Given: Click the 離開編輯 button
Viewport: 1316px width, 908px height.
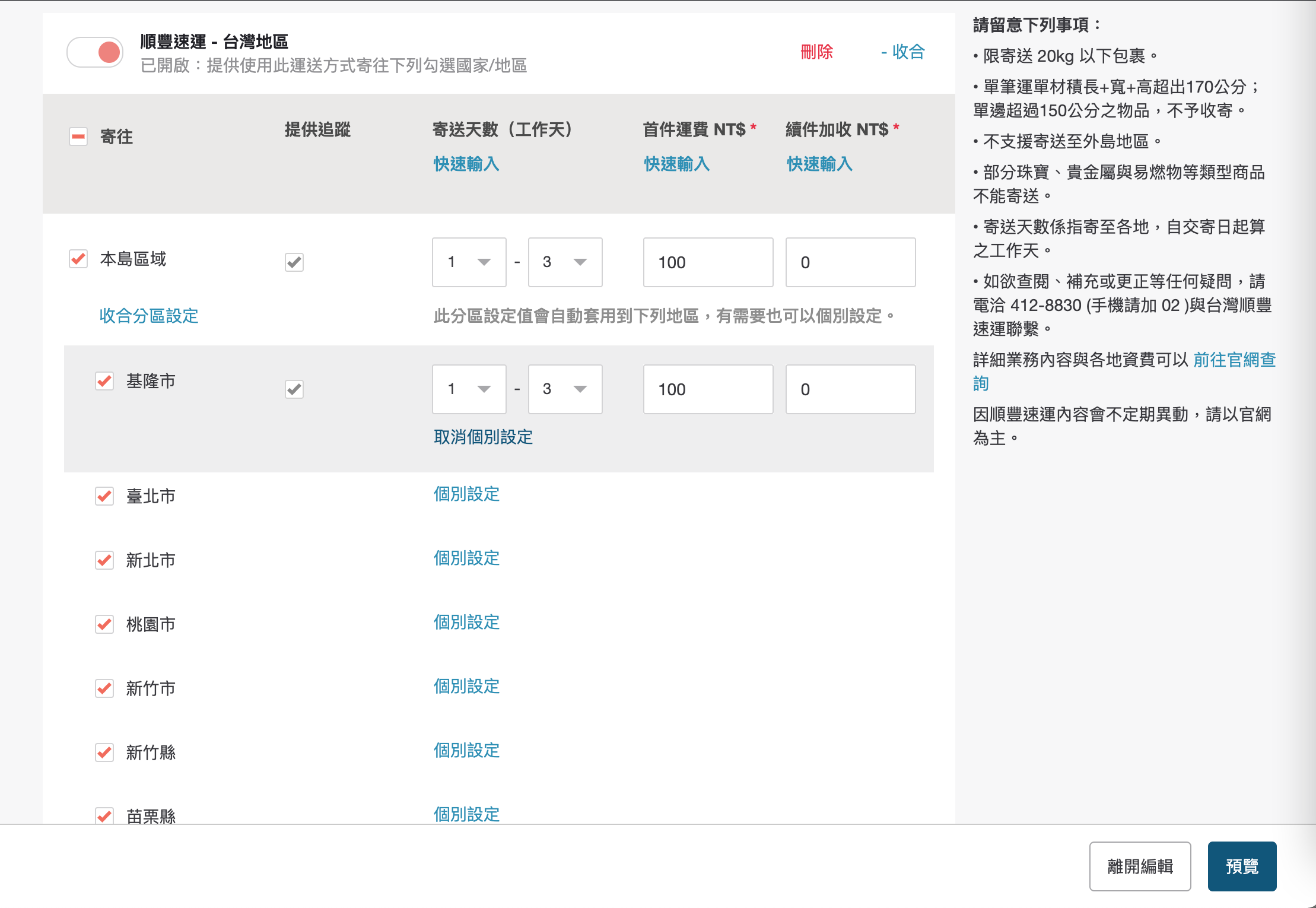Looking at the screenshot, I should (x=1140, y=866).
